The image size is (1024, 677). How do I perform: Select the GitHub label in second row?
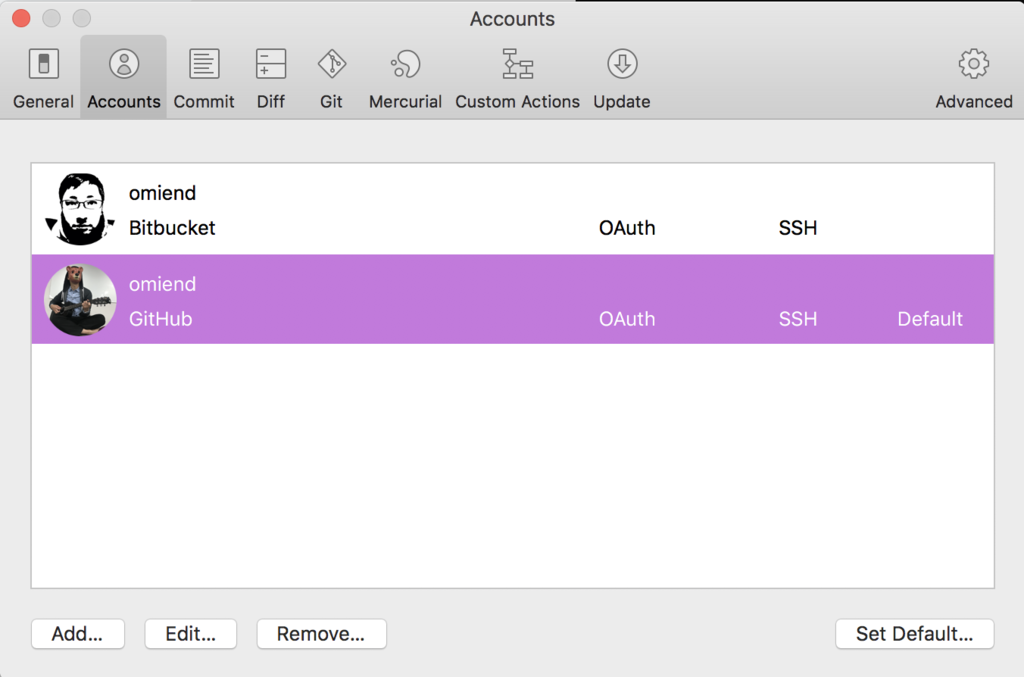[x=161, y=319]
